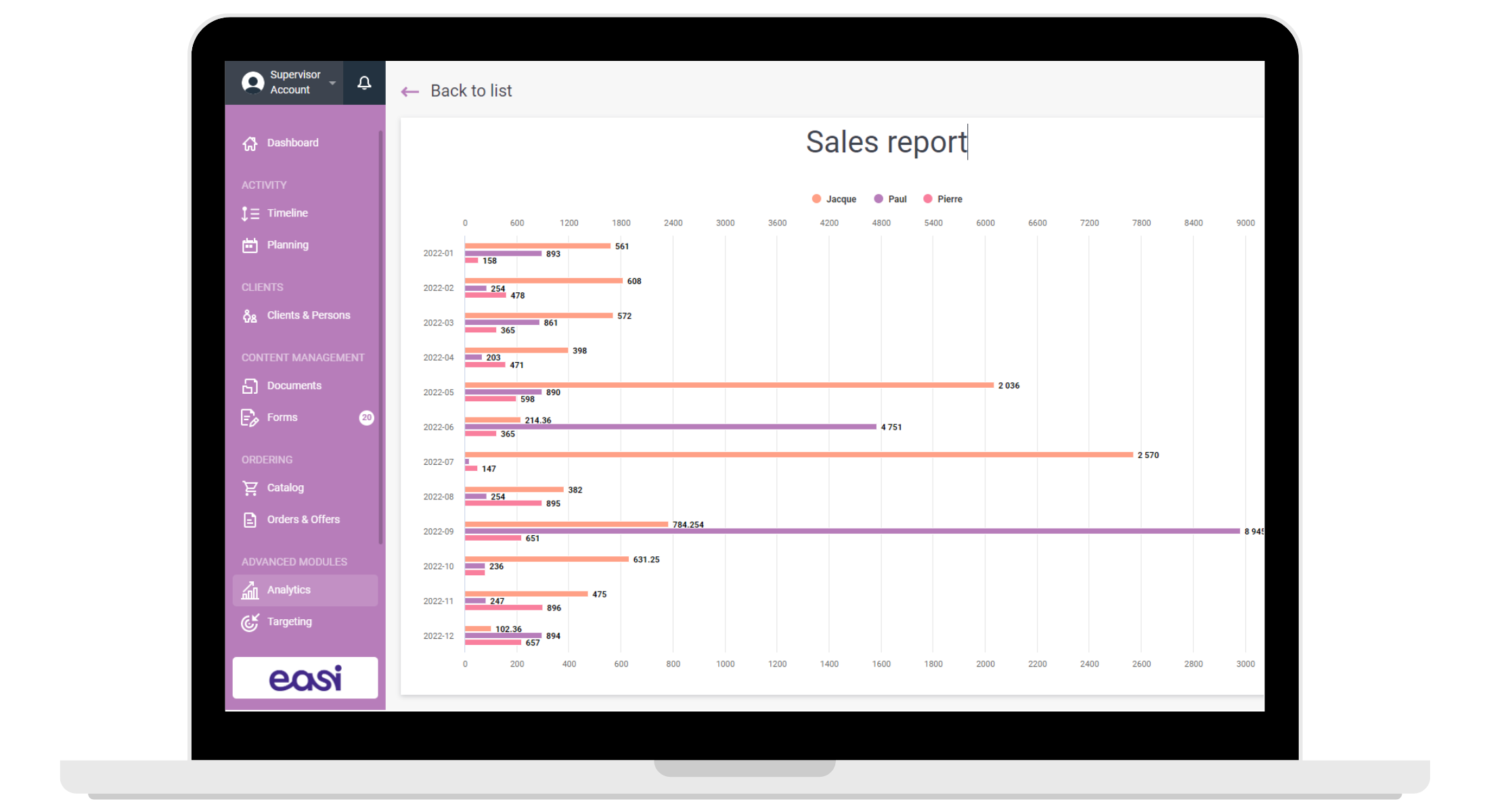Click the purple 2022-06 Paul bar
1489x812 pixels.
pos(670,427)
